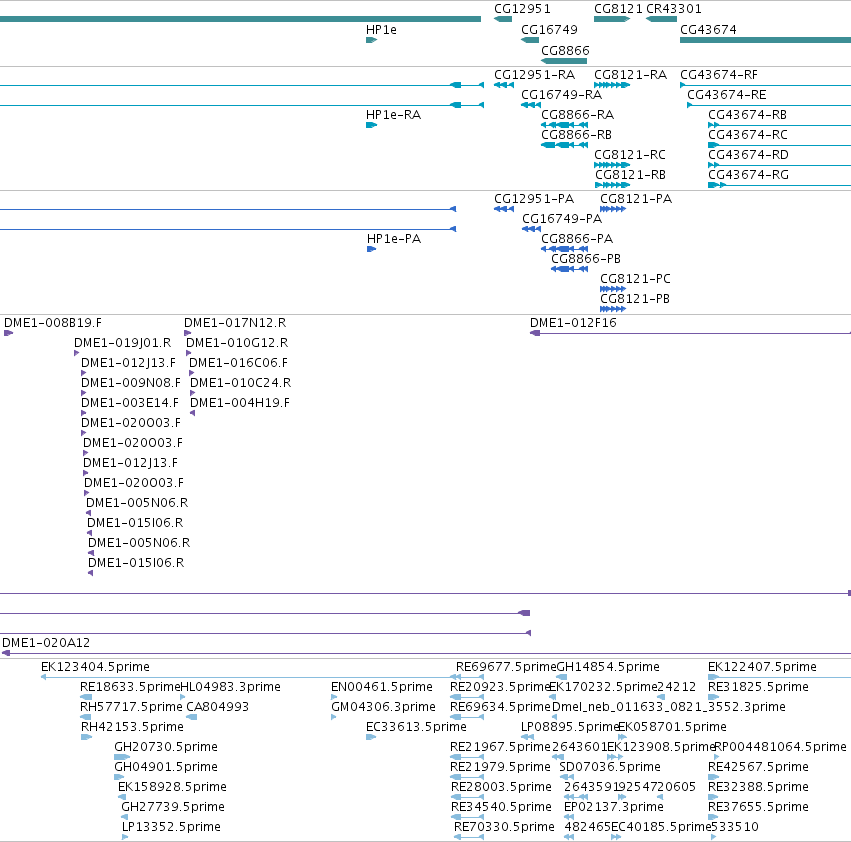Click the CG43674-RD transcript label
The image size is (851, 842).
(748, 155)
